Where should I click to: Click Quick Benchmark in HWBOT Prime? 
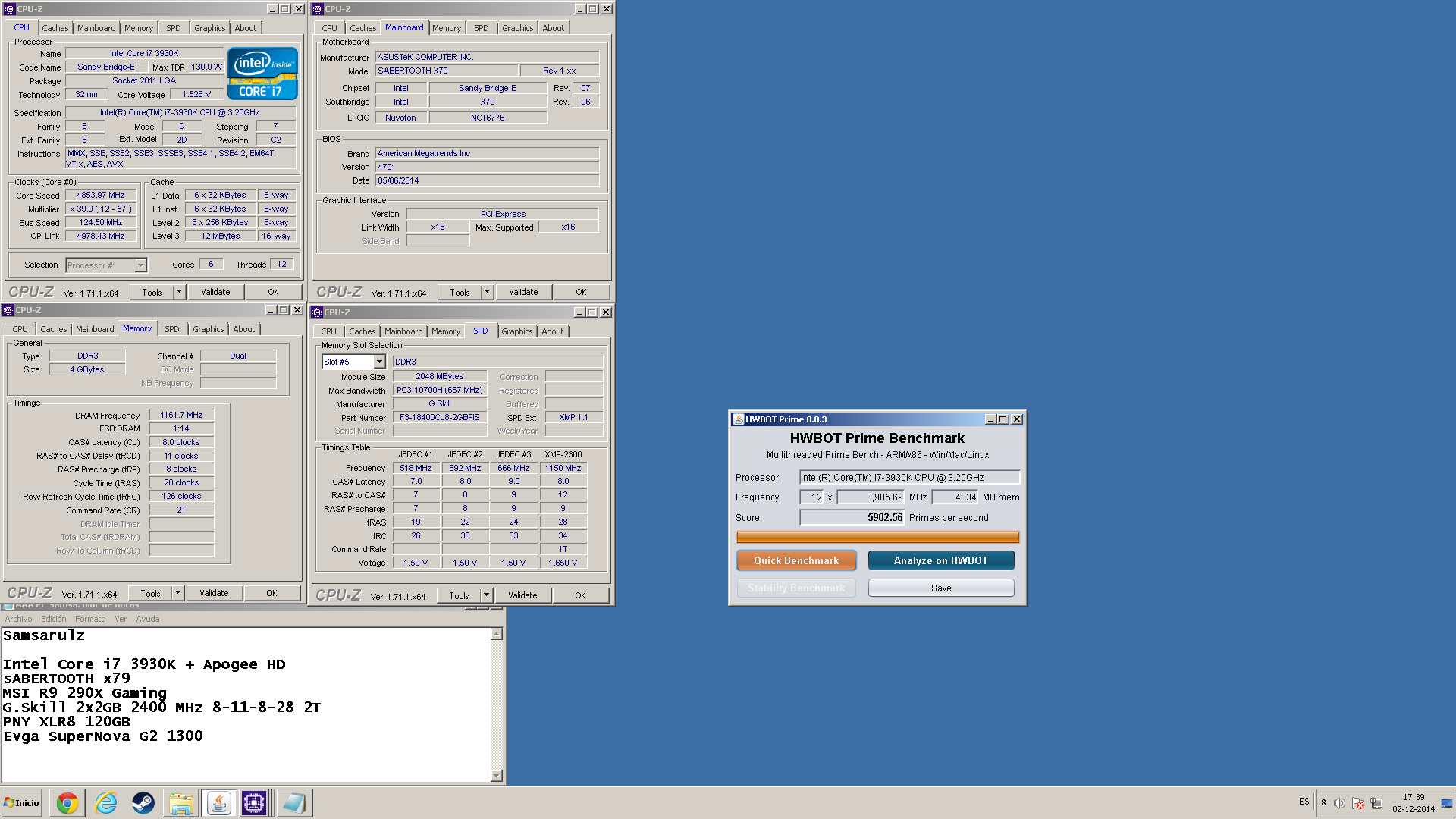(796, 560)
